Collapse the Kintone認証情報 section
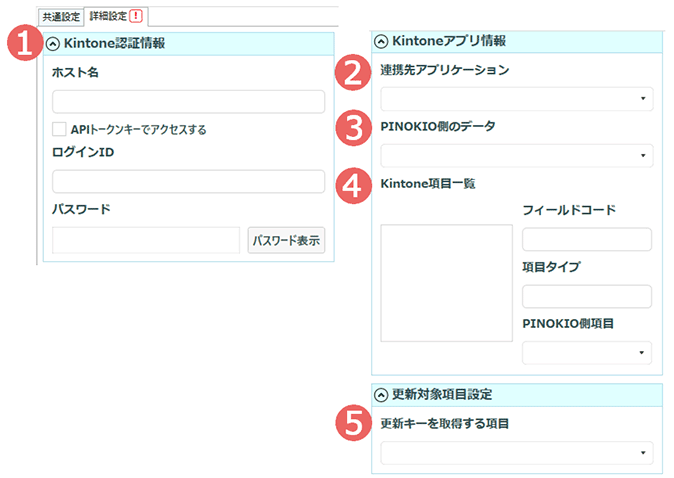Image resolution: width=674 pixels, height=478 pixels. coord(52,43)
